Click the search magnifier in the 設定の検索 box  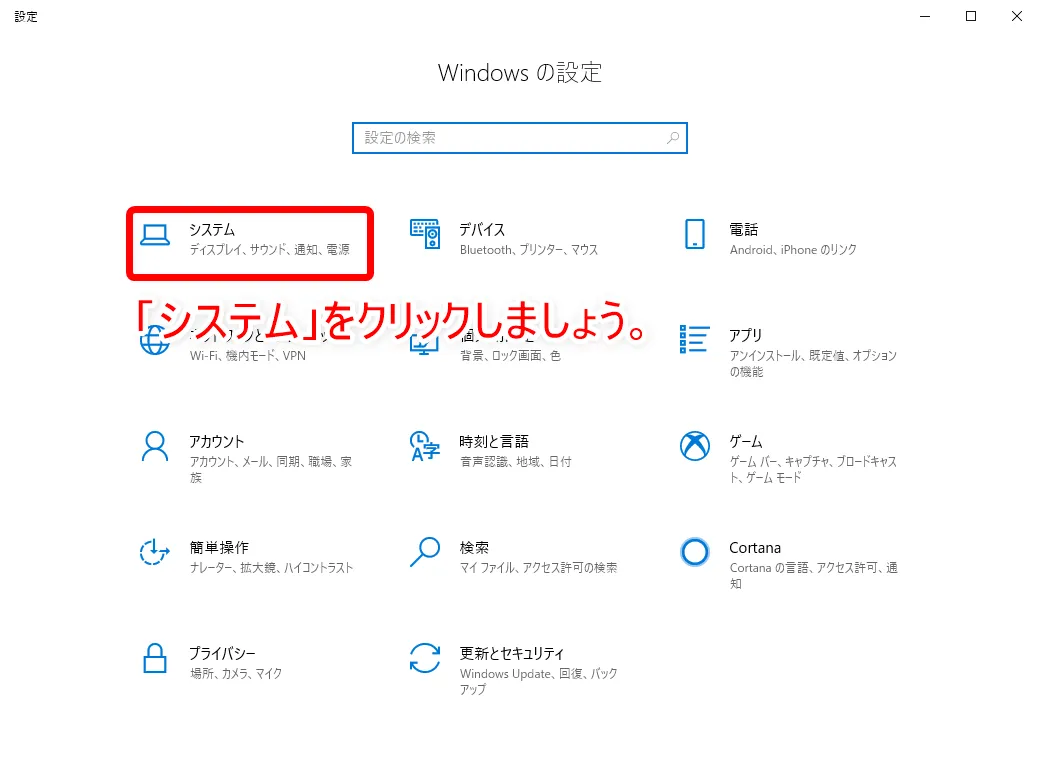pos(673,138)
